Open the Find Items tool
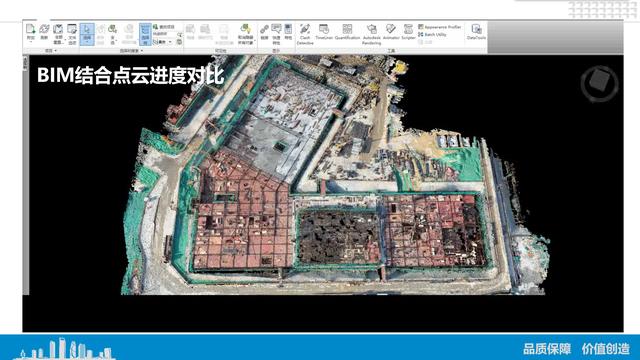Viewport: 640px width, 360px height. [x=164, y=27]
